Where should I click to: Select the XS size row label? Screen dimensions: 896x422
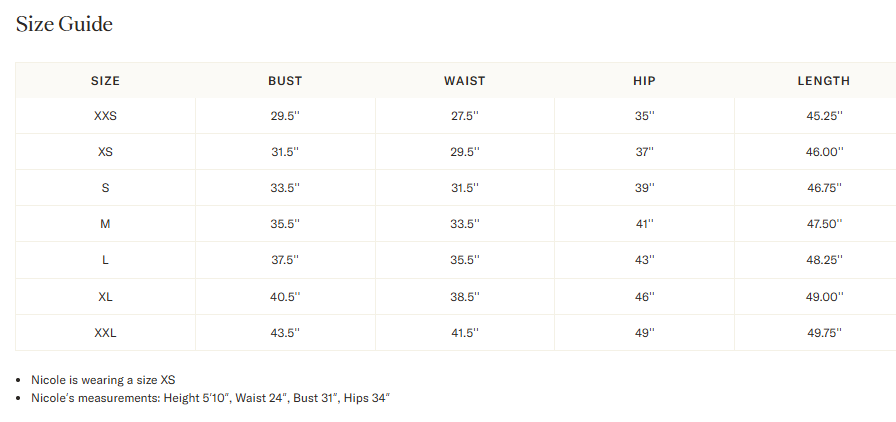[105, 152]
